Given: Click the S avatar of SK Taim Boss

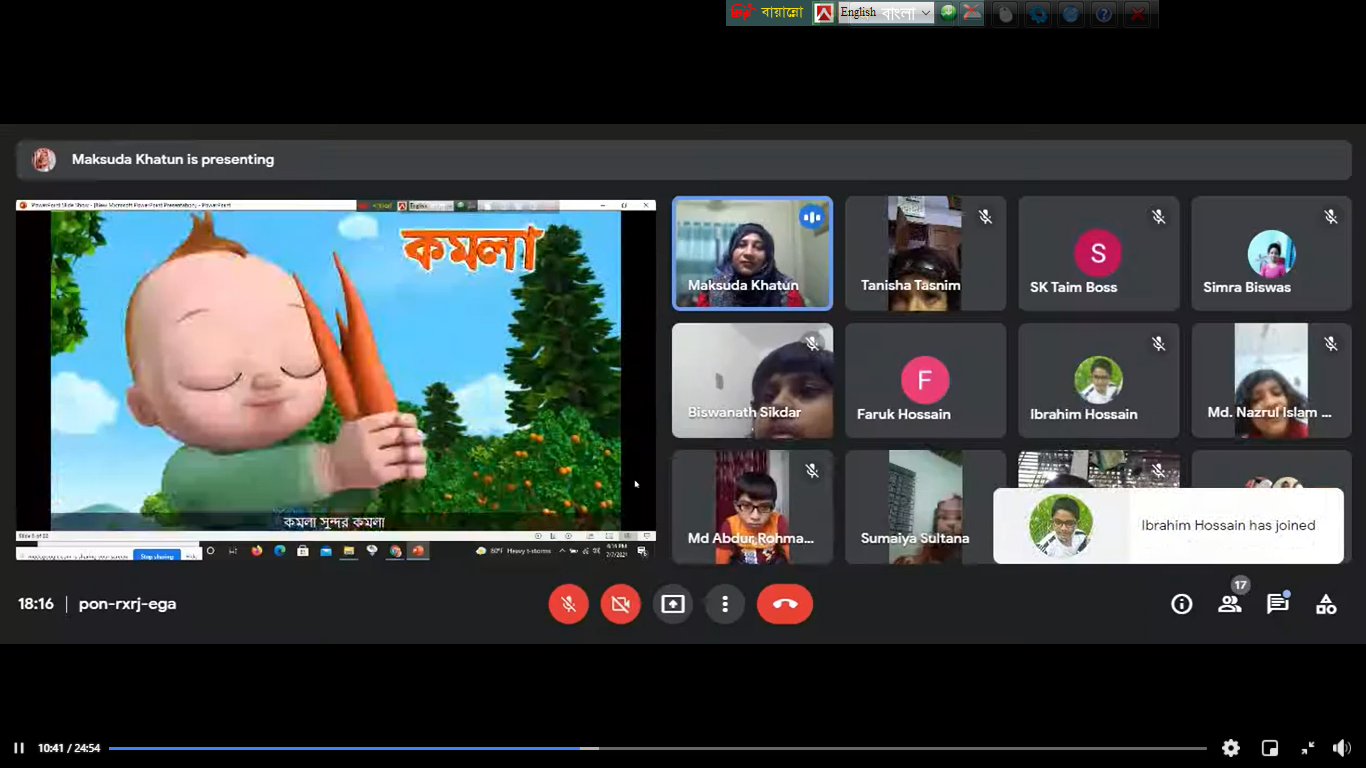Looking at the screenshot, I should [x=1098, y=254].
